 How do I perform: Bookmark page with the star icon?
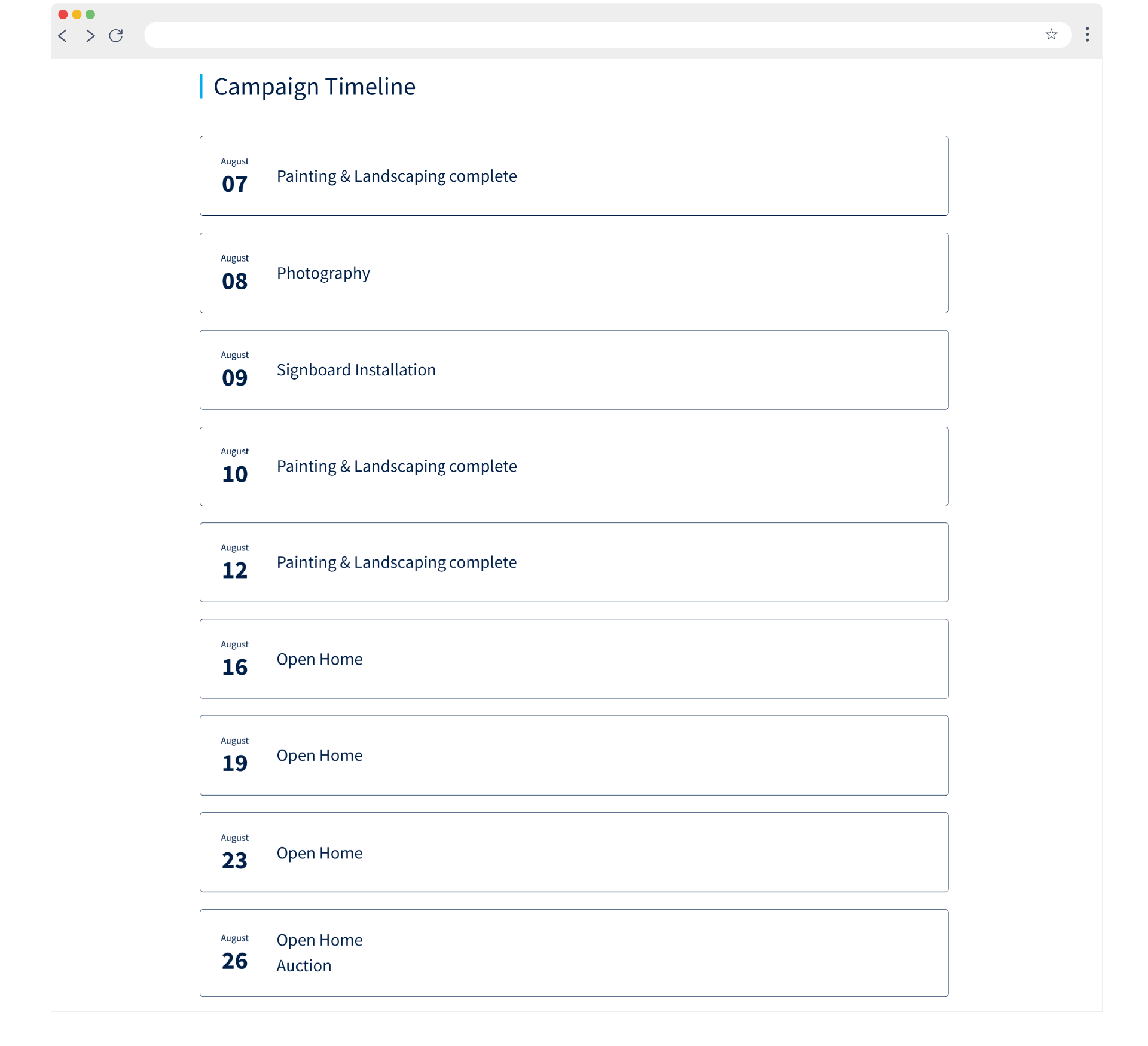1051,35
